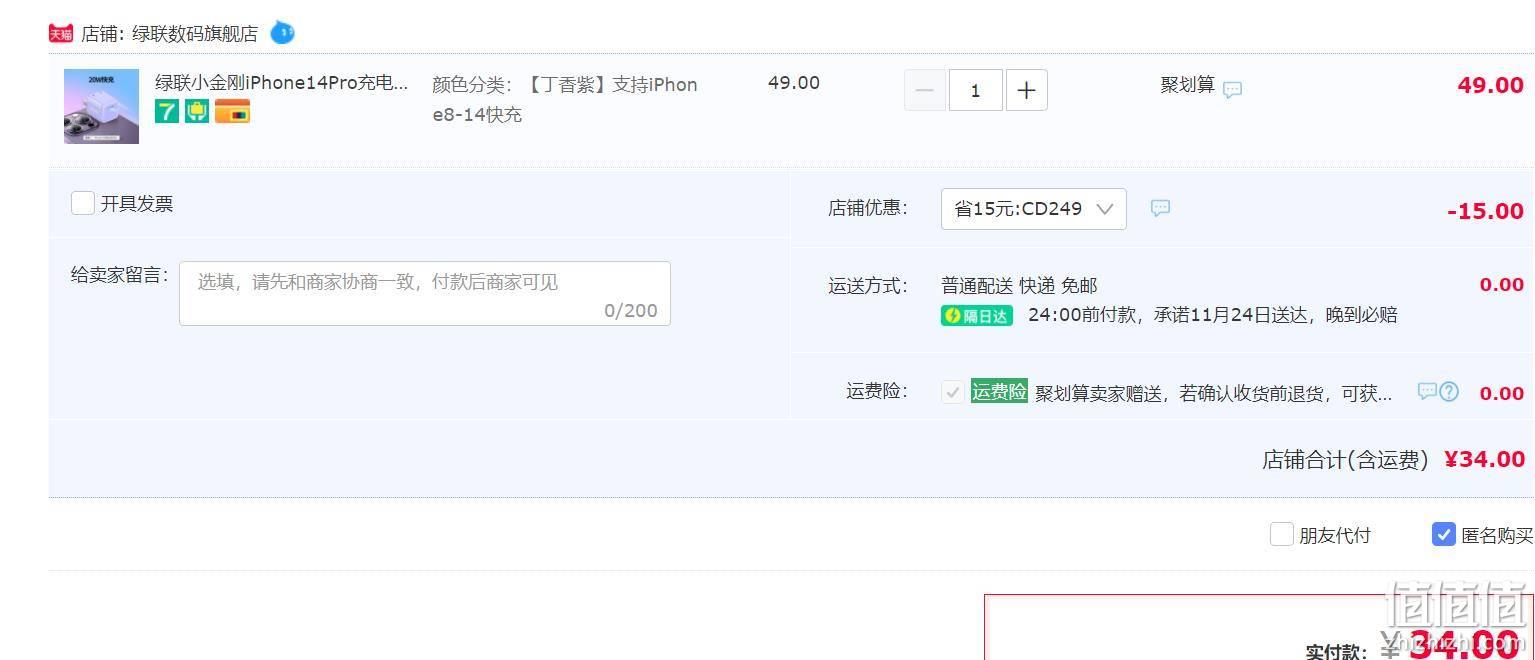The height and width of the screenshot is (660, 1535).
Task: Click the quantity input field showing 1
Action: (975, 90)
